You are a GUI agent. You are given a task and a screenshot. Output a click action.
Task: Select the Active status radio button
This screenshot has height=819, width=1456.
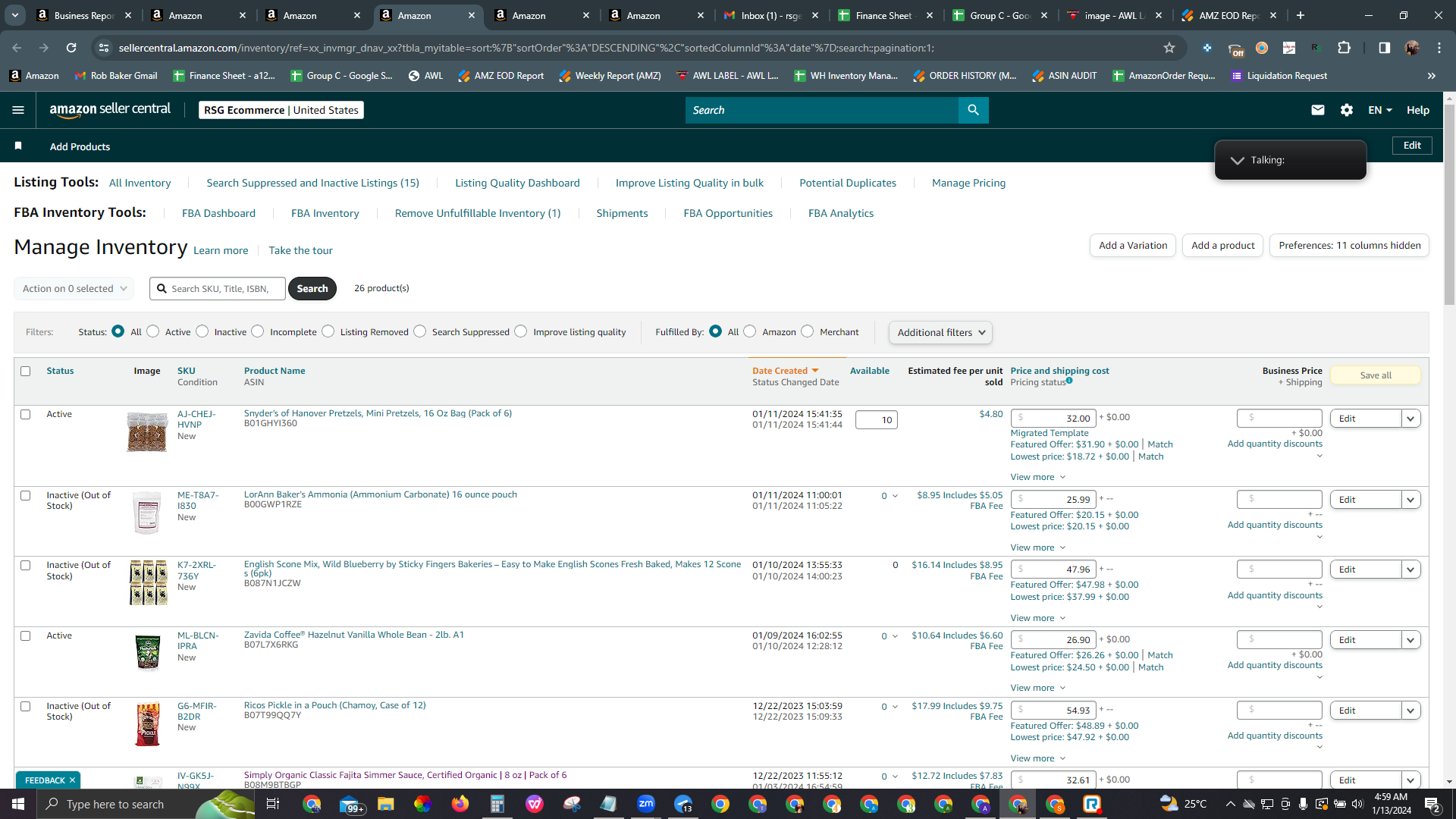tap(153, 331)
